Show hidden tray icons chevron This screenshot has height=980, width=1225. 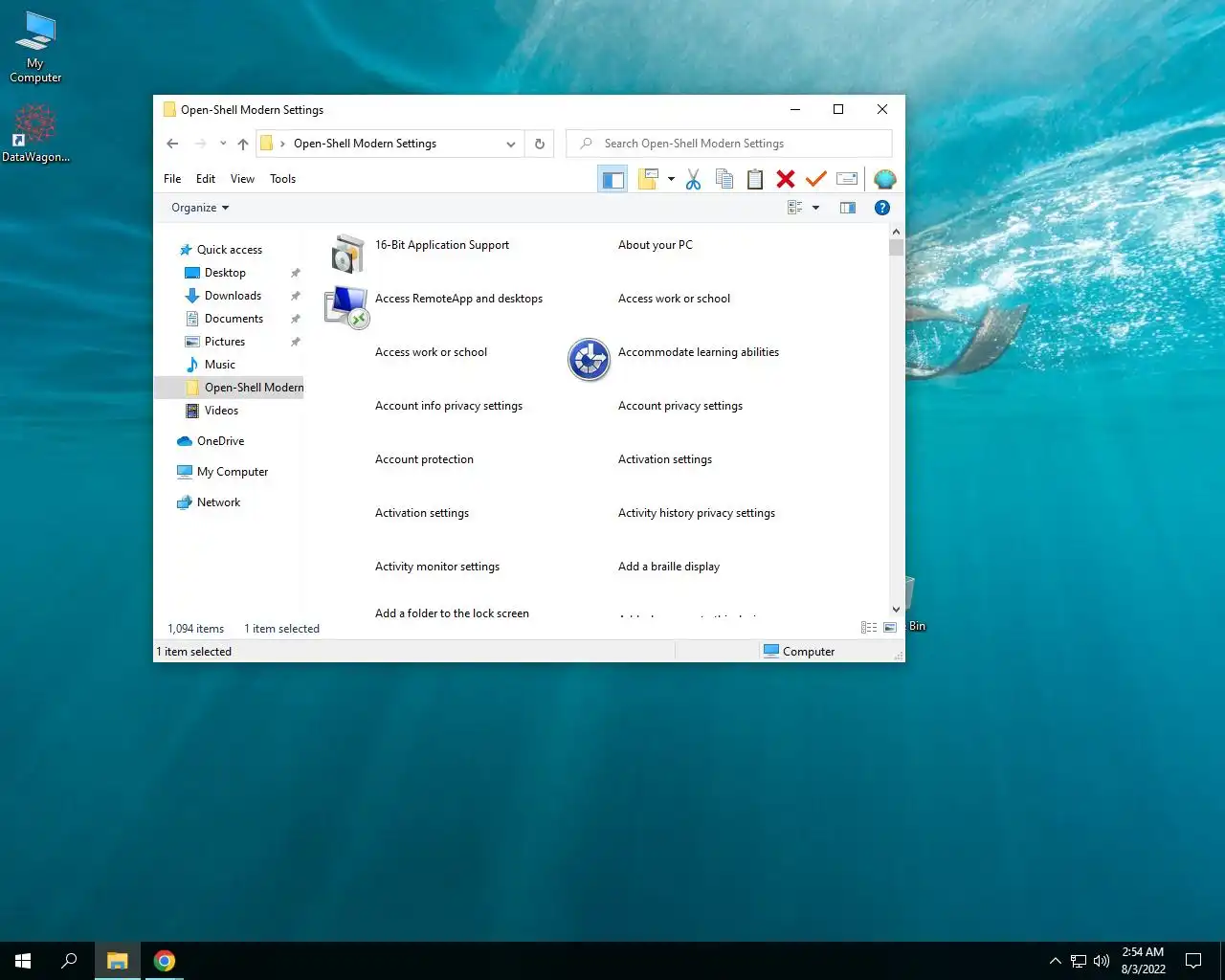[x=1055, y=961]
